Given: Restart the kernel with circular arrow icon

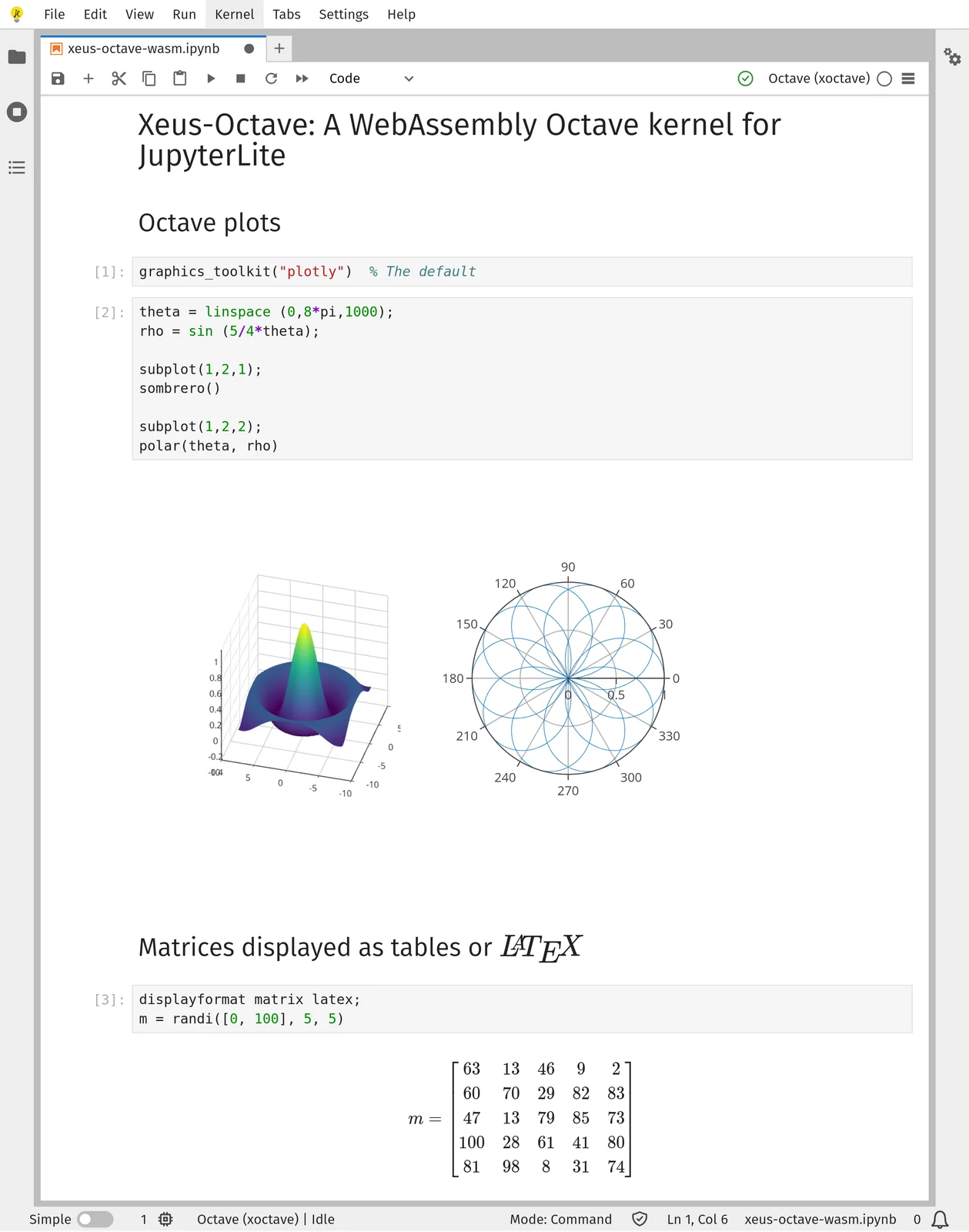Looking at the screenshot, I should click(271, 79).
